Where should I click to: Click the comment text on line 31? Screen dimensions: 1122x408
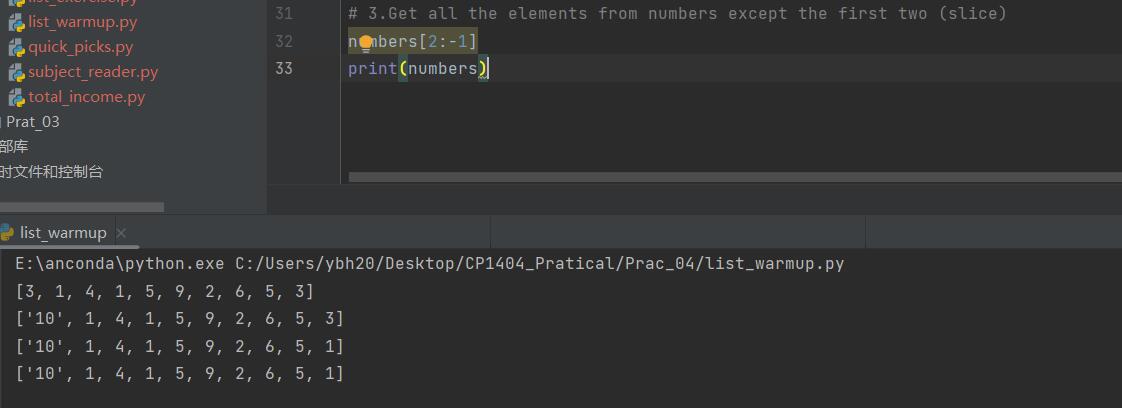point(677,14)
